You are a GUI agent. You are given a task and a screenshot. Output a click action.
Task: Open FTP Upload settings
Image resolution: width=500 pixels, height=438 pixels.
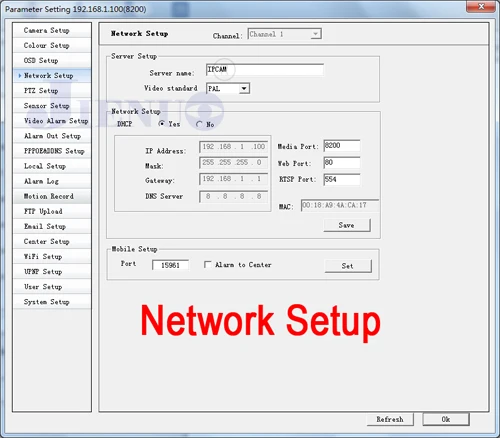(52, 211)
